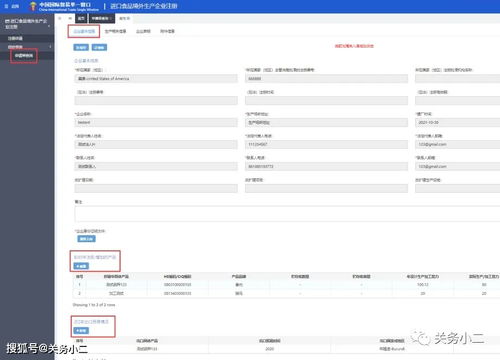Click the left arrow in the page tab strip
The width and height of the screenshot is (500, 360).
[60, 18]
